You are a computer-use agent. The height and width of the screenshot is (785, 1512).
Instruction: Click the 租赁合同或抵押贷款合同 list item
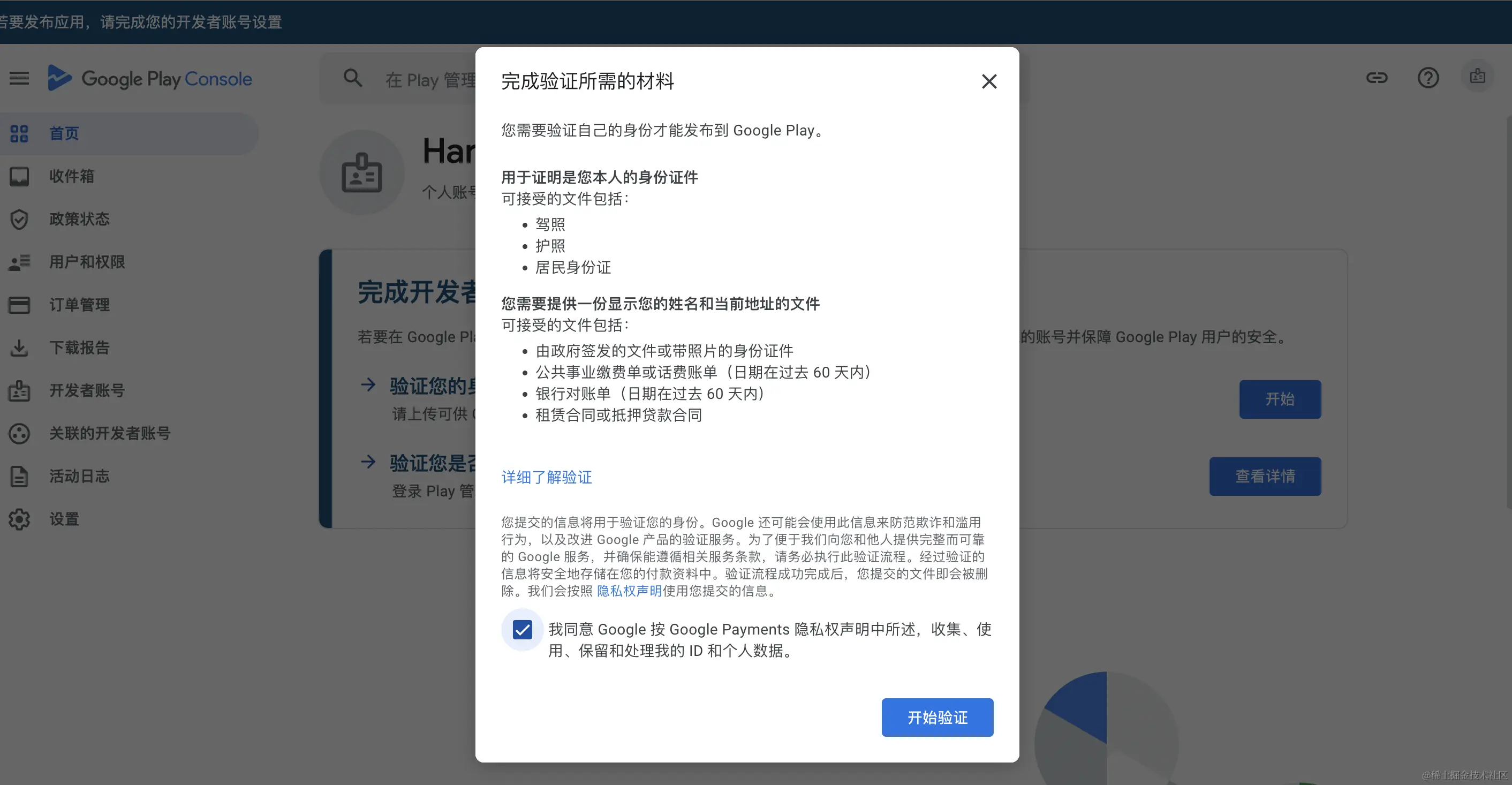tap(618, 415)
